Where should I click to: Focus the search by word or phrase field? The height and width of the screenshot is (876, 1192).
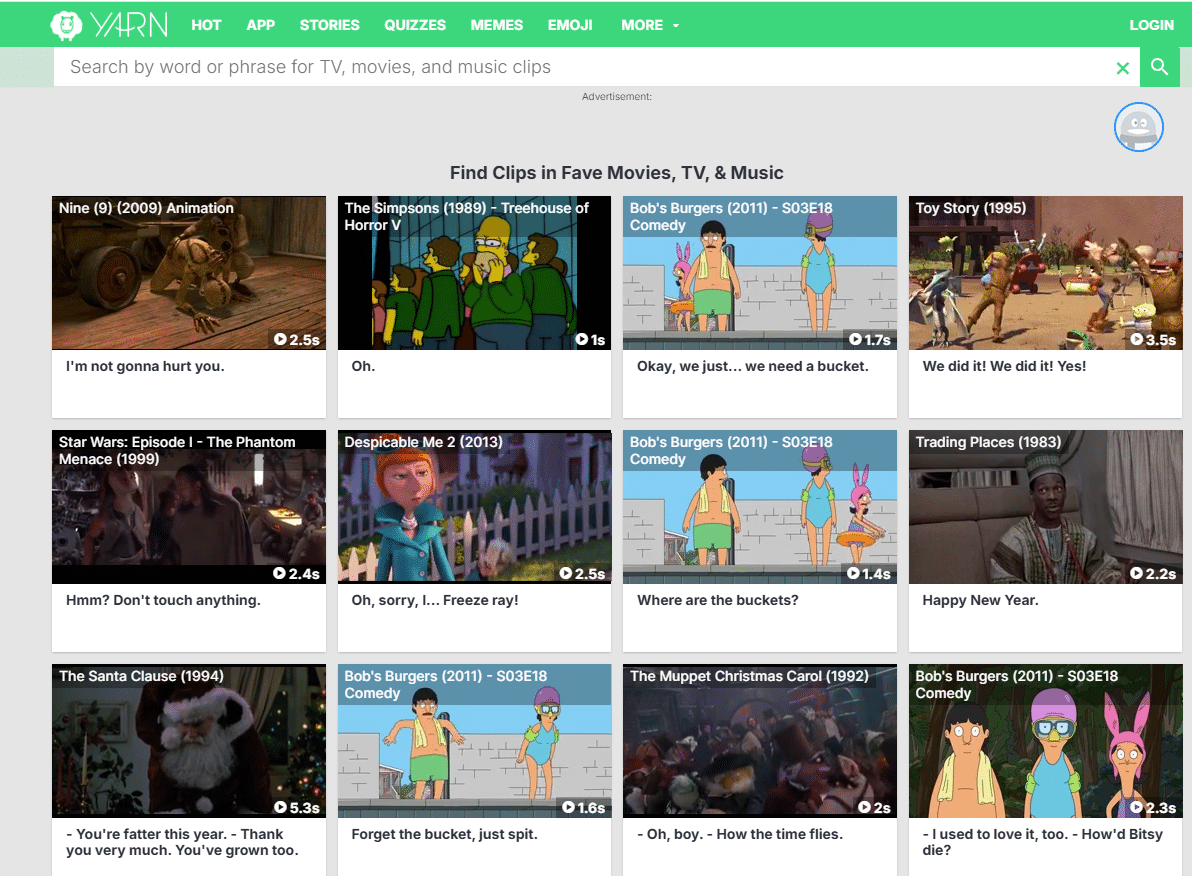click(580, 67)
